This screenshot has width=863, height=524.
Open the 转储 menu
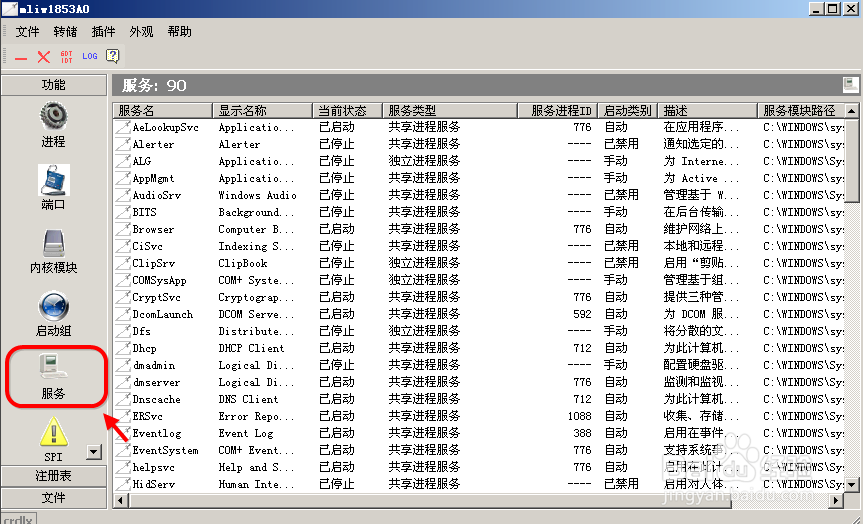tap(65, 32)
